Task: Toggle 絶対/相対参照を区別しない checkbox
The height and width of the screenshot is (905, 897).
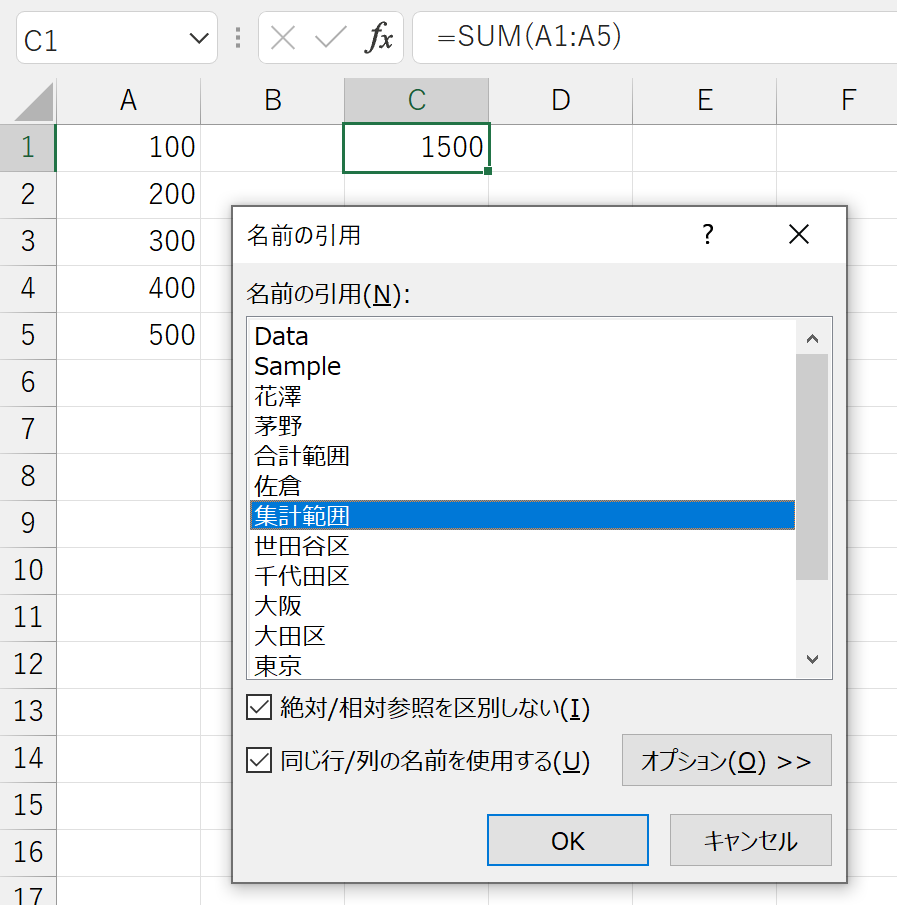Action: (x=259, y=708)
